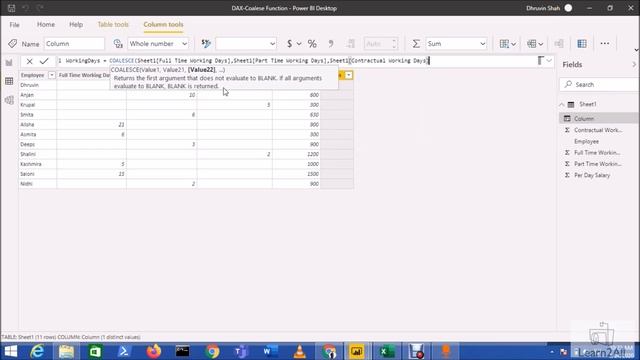Image resolution: width=640 pixels, height=360 pixels.
Task: Open the Data groups menu
Action: click(535, 44)
